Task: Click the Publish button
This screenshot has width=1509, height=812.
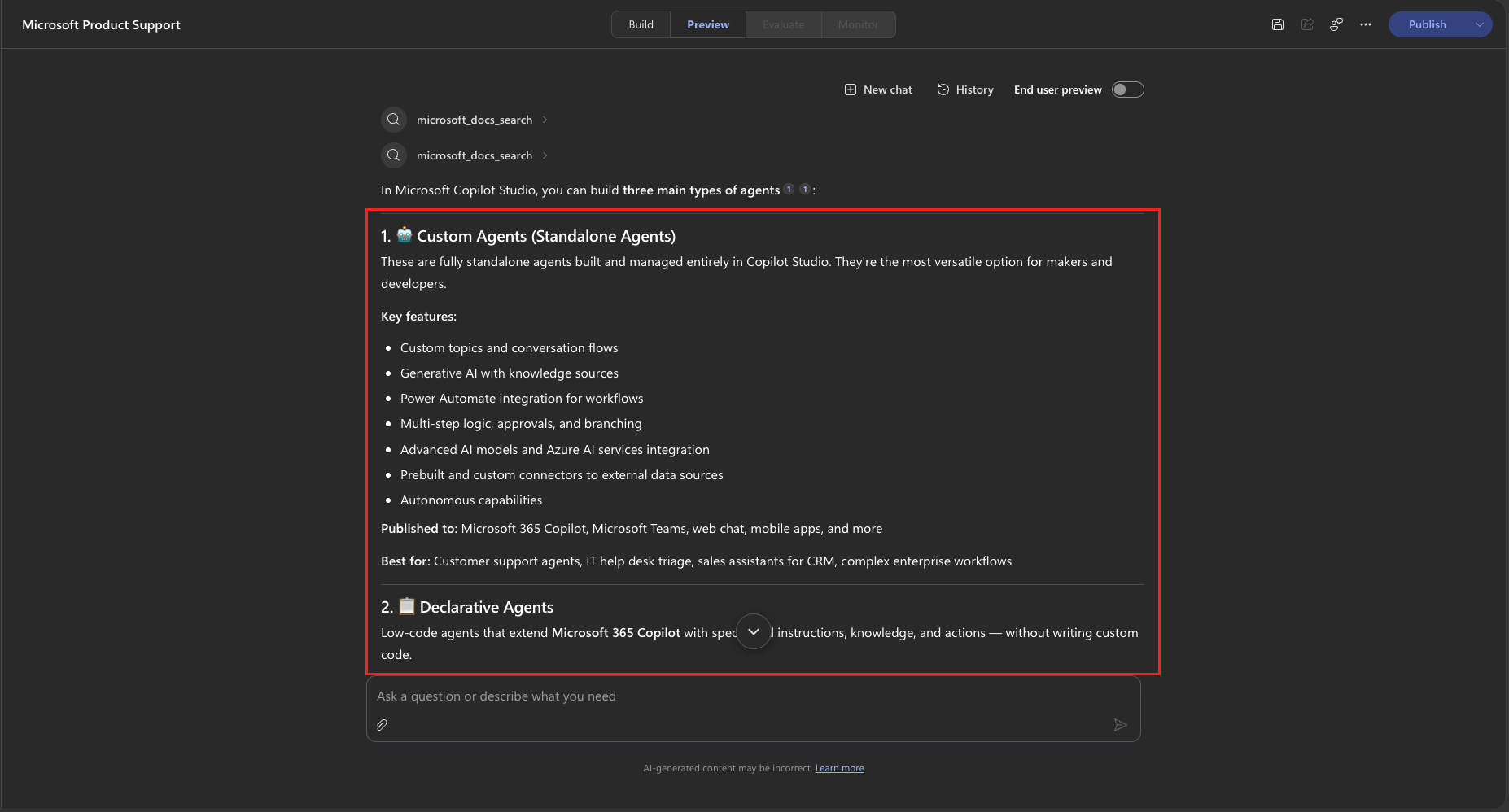Action: pos(1428,24)
